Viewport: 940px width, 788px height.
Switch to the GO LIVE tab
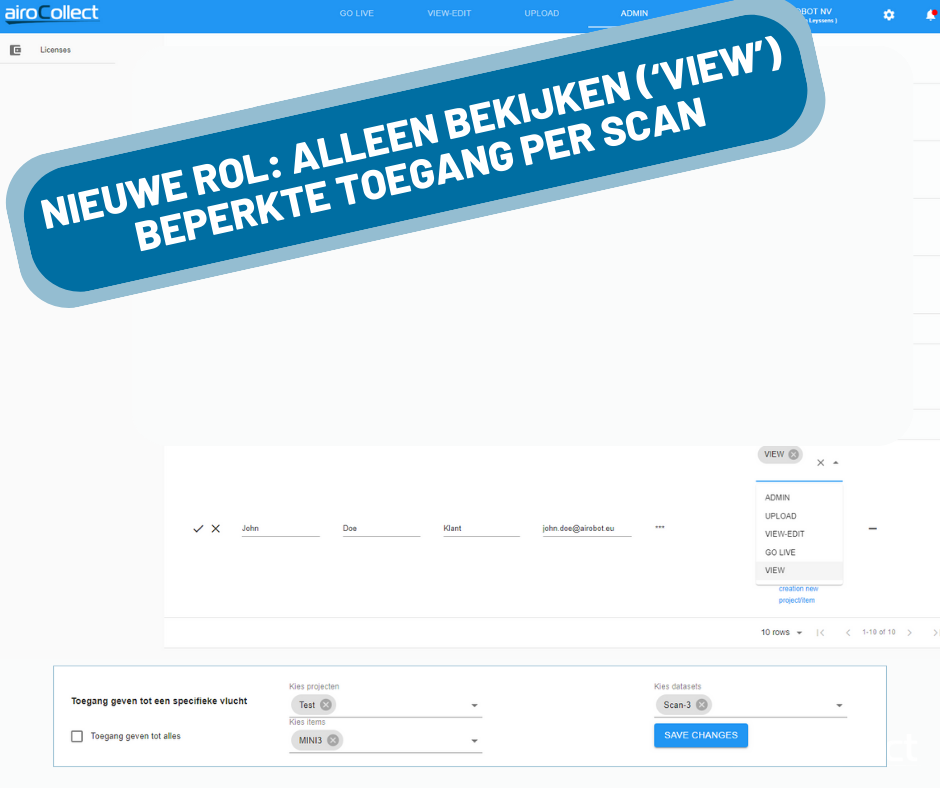[356, 14]
